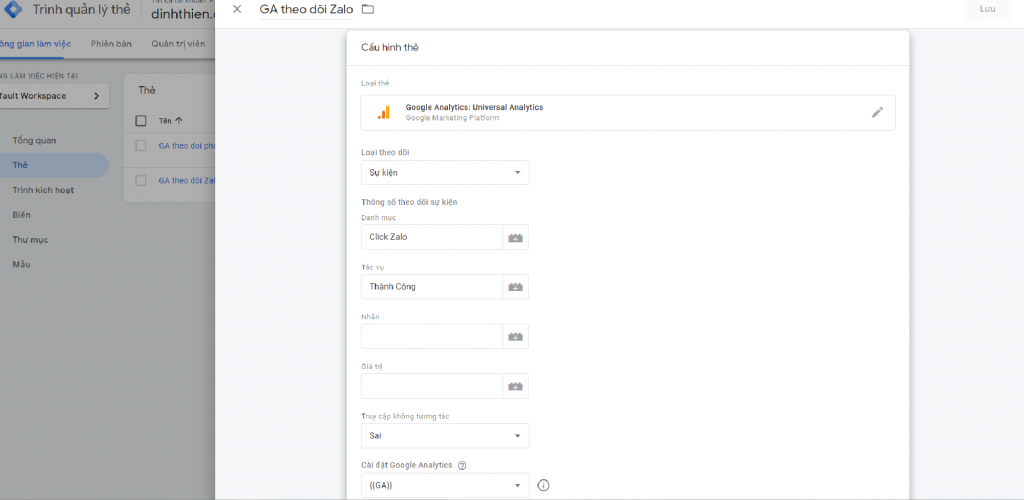
Task: Expand Truy cập không tương tác dropdown
Action: (445, 436)
